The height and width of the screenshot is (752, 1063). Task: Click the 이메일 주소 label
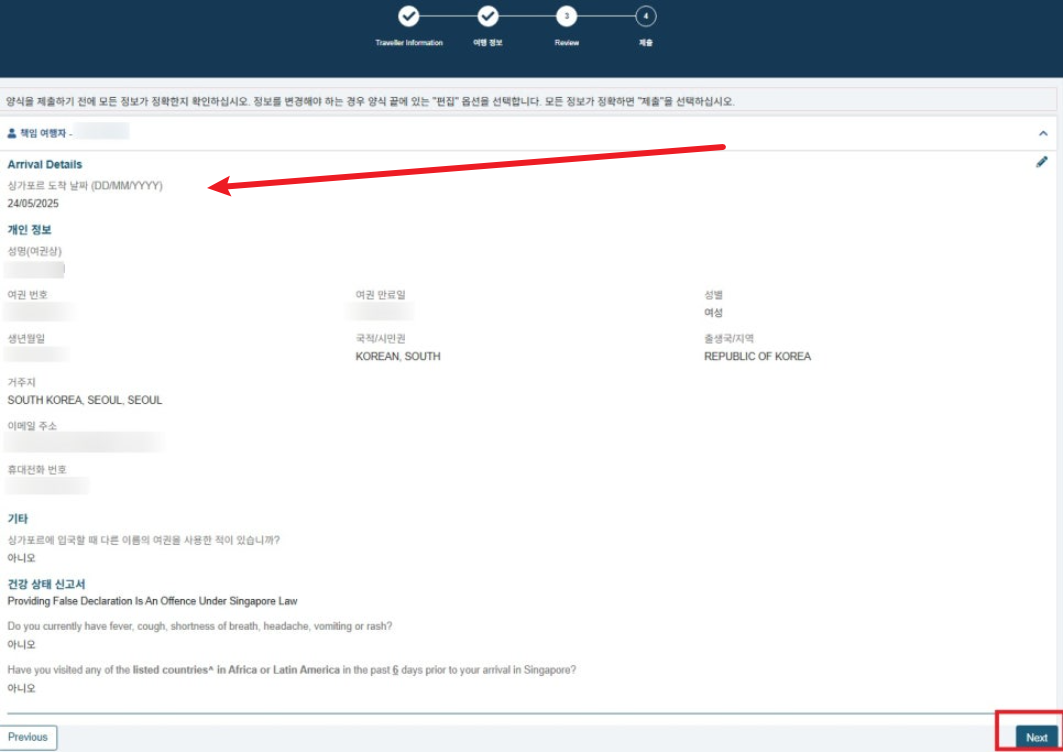point(32,426)
